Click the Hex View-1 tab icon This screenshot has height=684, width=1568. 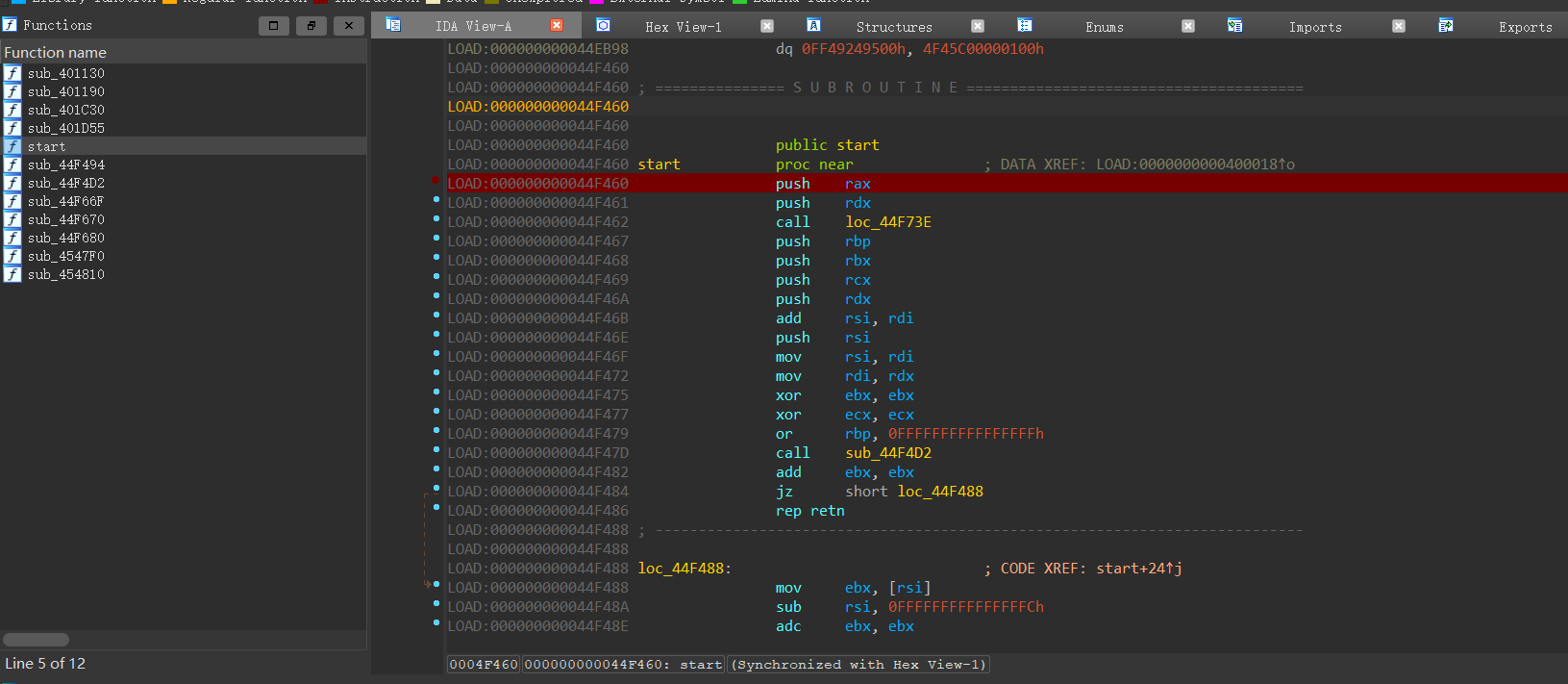[x=603, y=25]
